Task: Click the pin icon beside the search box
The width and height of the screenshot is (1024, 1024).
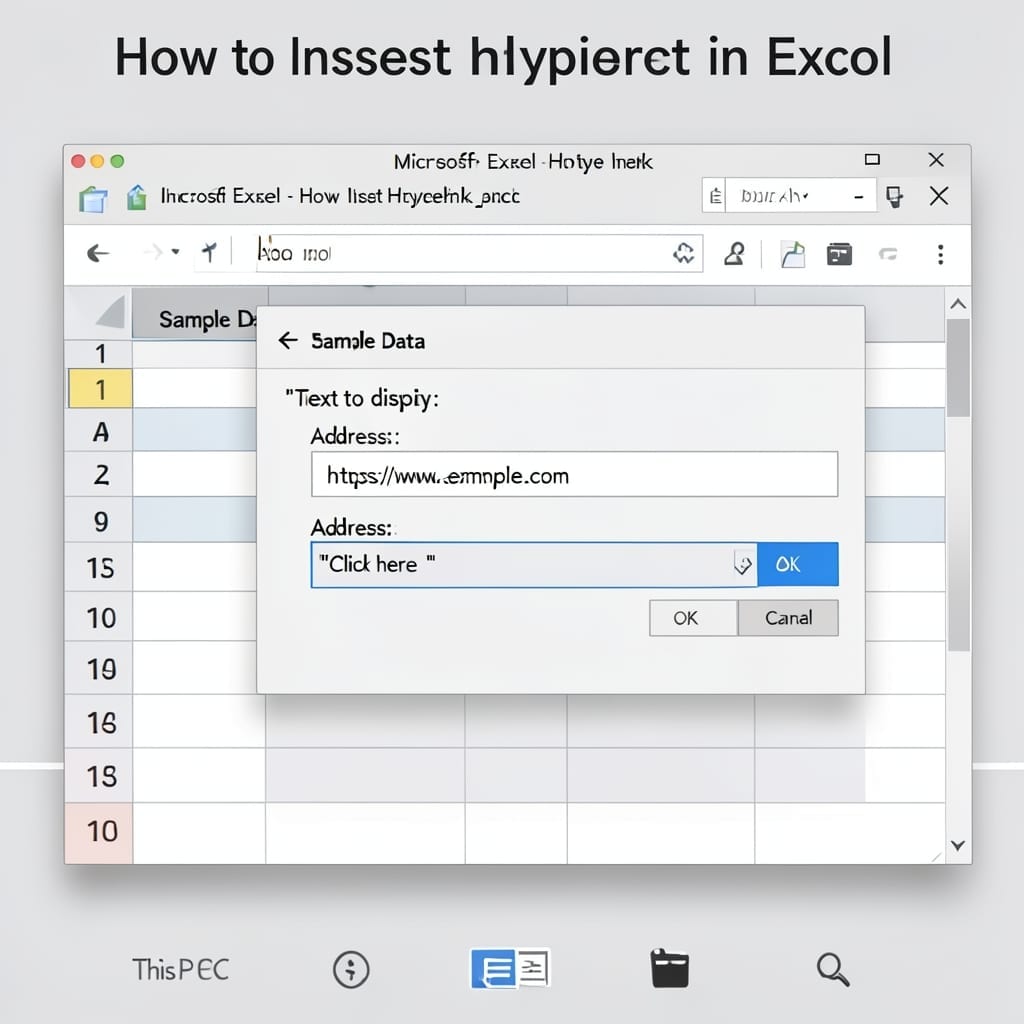Action: click(894, 197)
